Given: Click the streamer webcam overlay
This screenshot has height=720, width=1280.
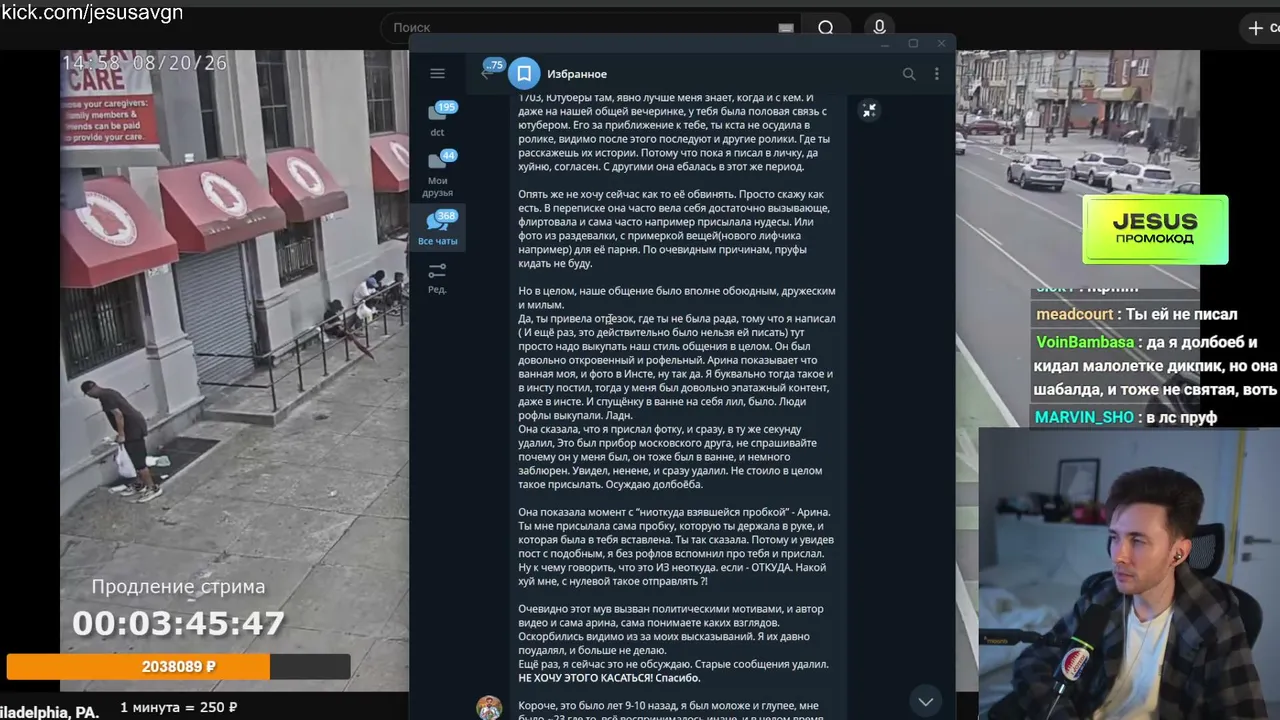Looking at the screenshot, I should (x=1129, y=574).
